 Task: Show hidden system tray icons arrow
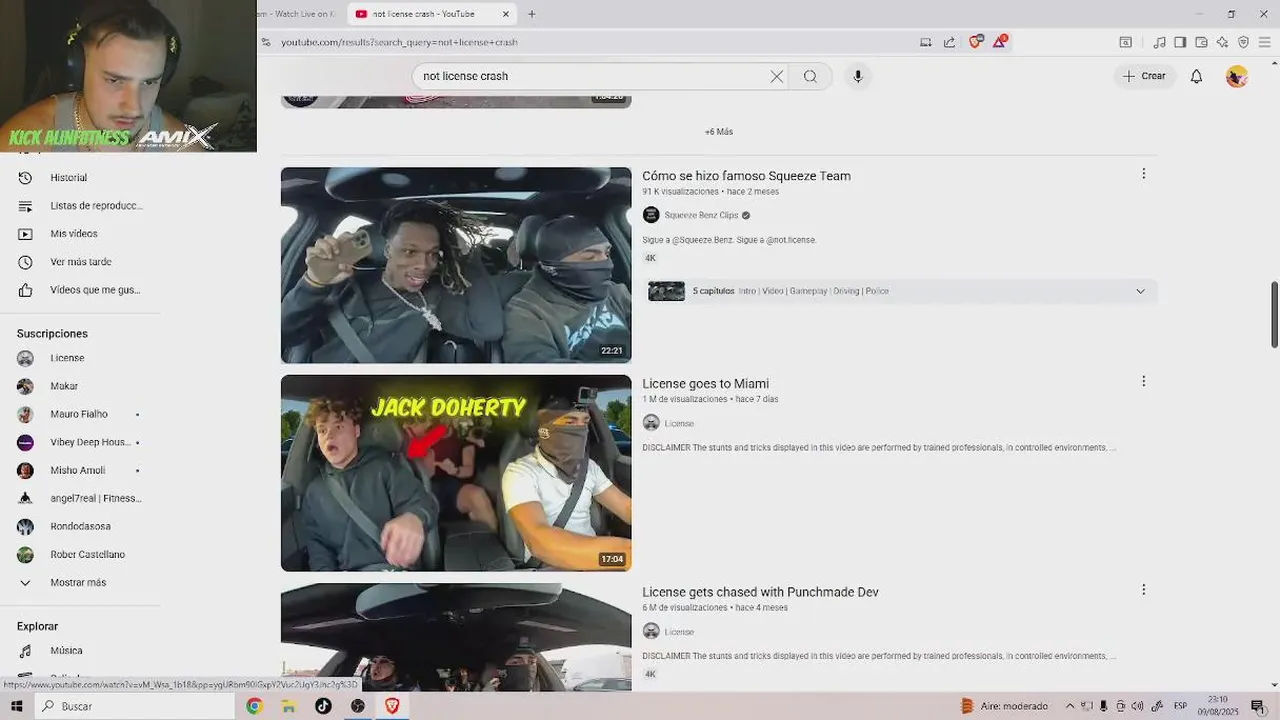click(x=1070, y=706)
